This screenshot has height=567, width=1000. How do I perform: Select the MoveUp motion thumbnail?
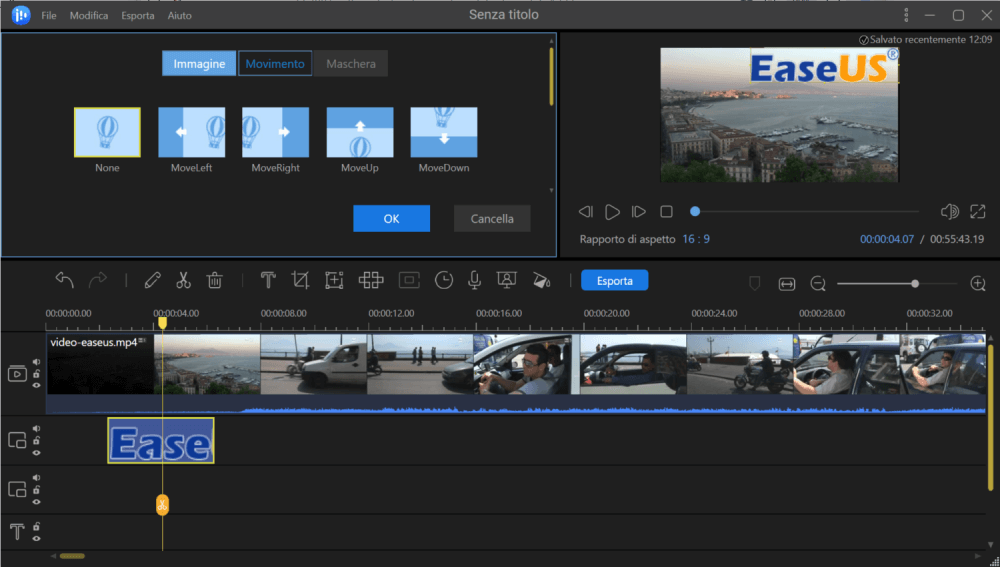pyautogui.click(x=359, y=134)
